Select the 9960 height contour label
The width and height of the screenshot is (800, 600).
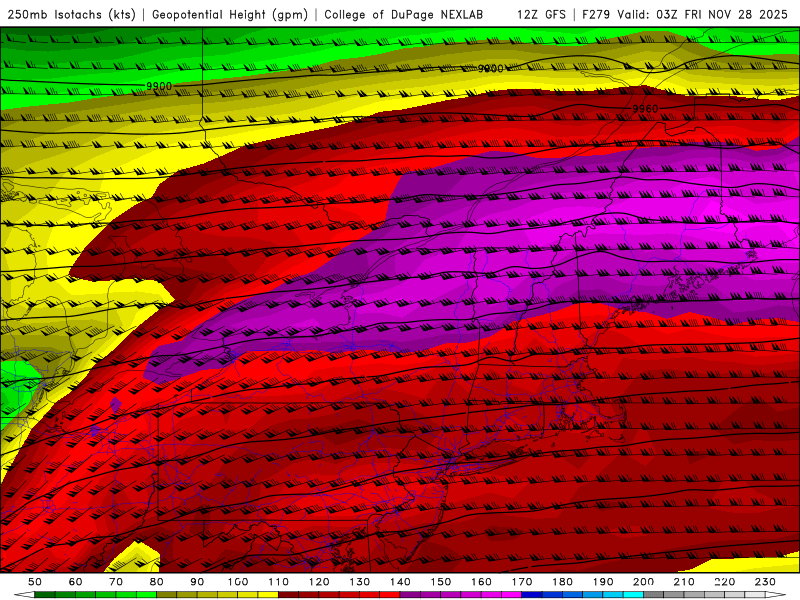tap(645, 109)
